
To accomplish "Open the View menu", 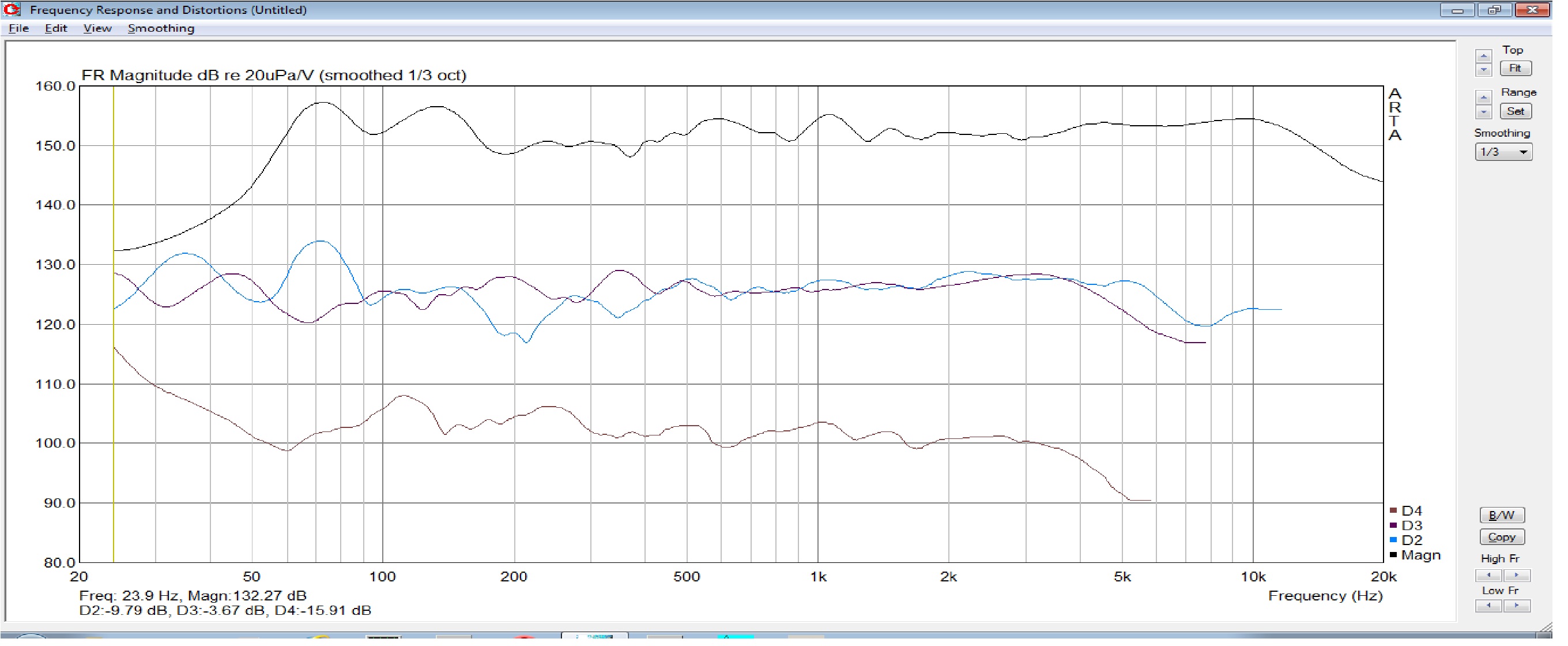I will coord(97,28).
